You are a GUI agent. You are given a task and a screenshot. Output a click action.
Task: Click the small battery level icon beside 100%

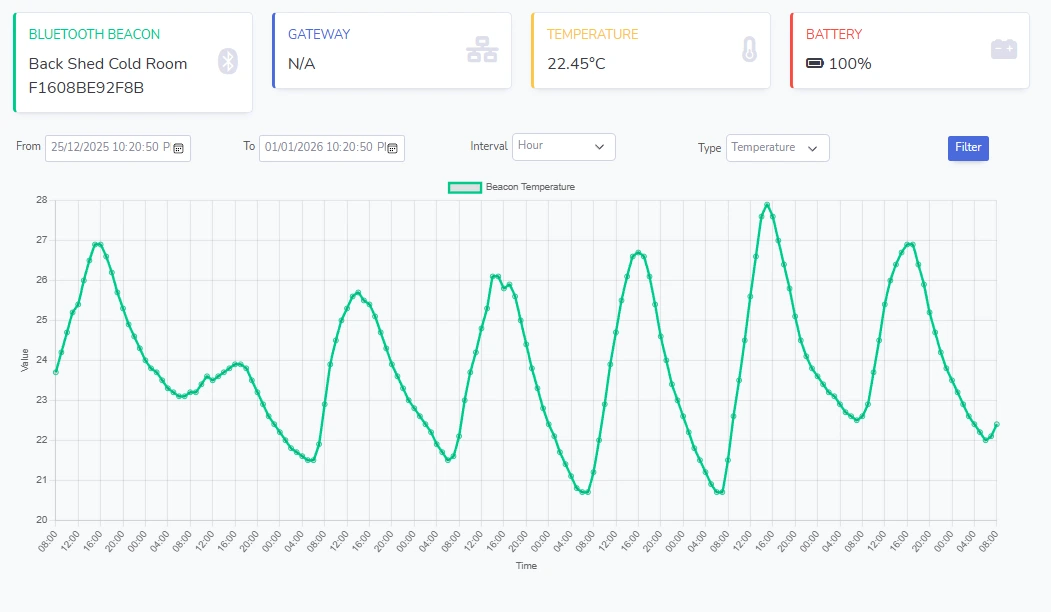[x=815, y=64]
